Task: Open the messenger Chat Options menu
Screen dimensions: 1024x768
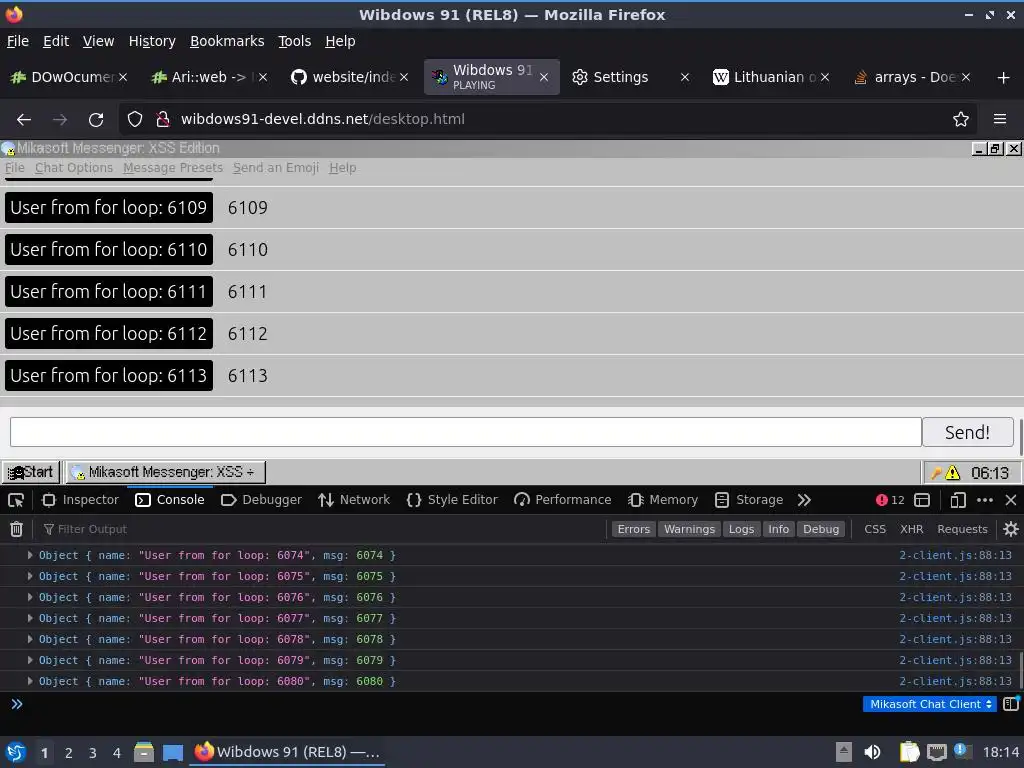Action: click(x=74, y=168)
